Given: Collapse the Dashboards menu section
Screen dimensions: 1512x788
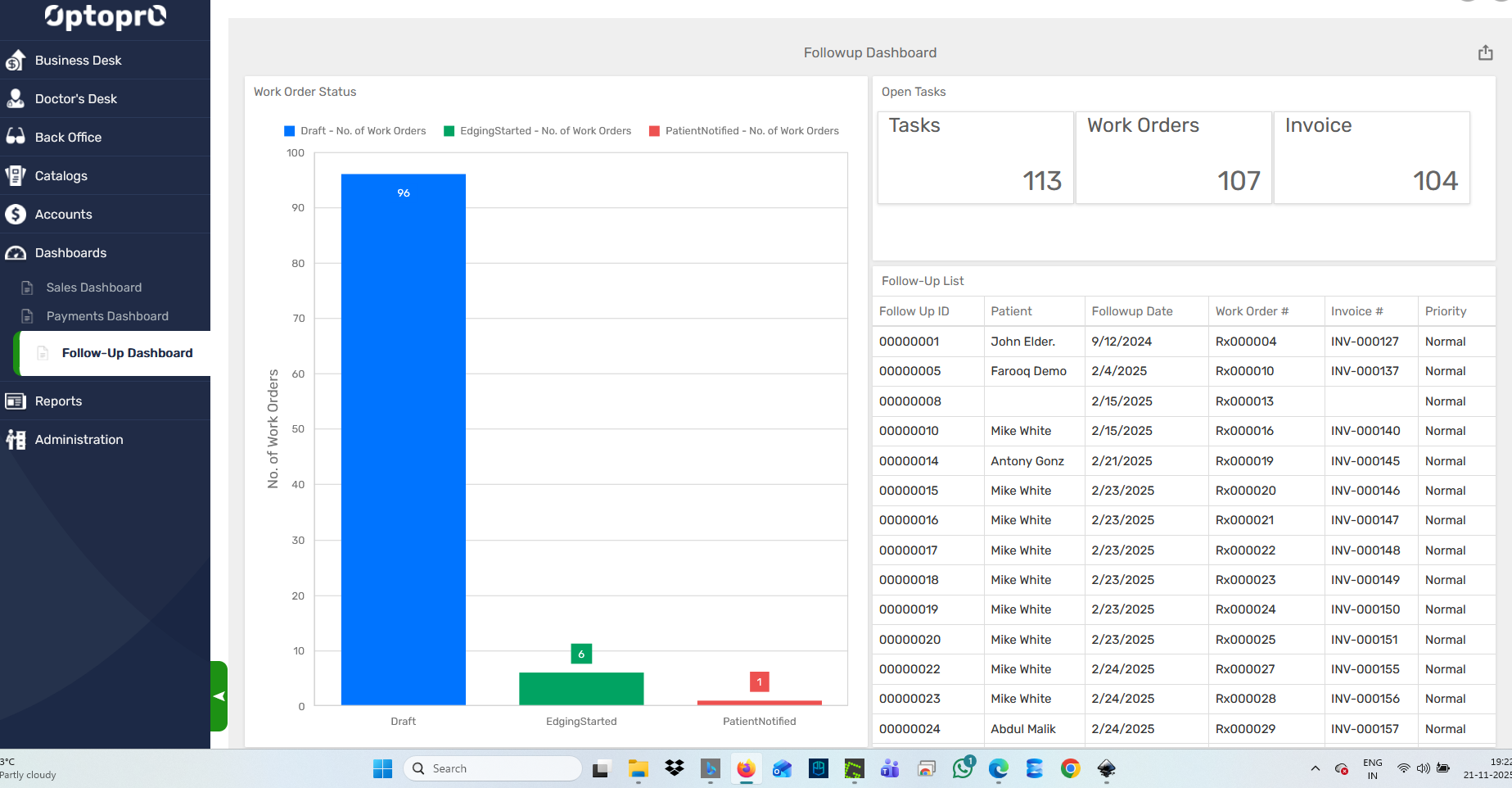Looking at the screenshot, I should tap(71, 252).
